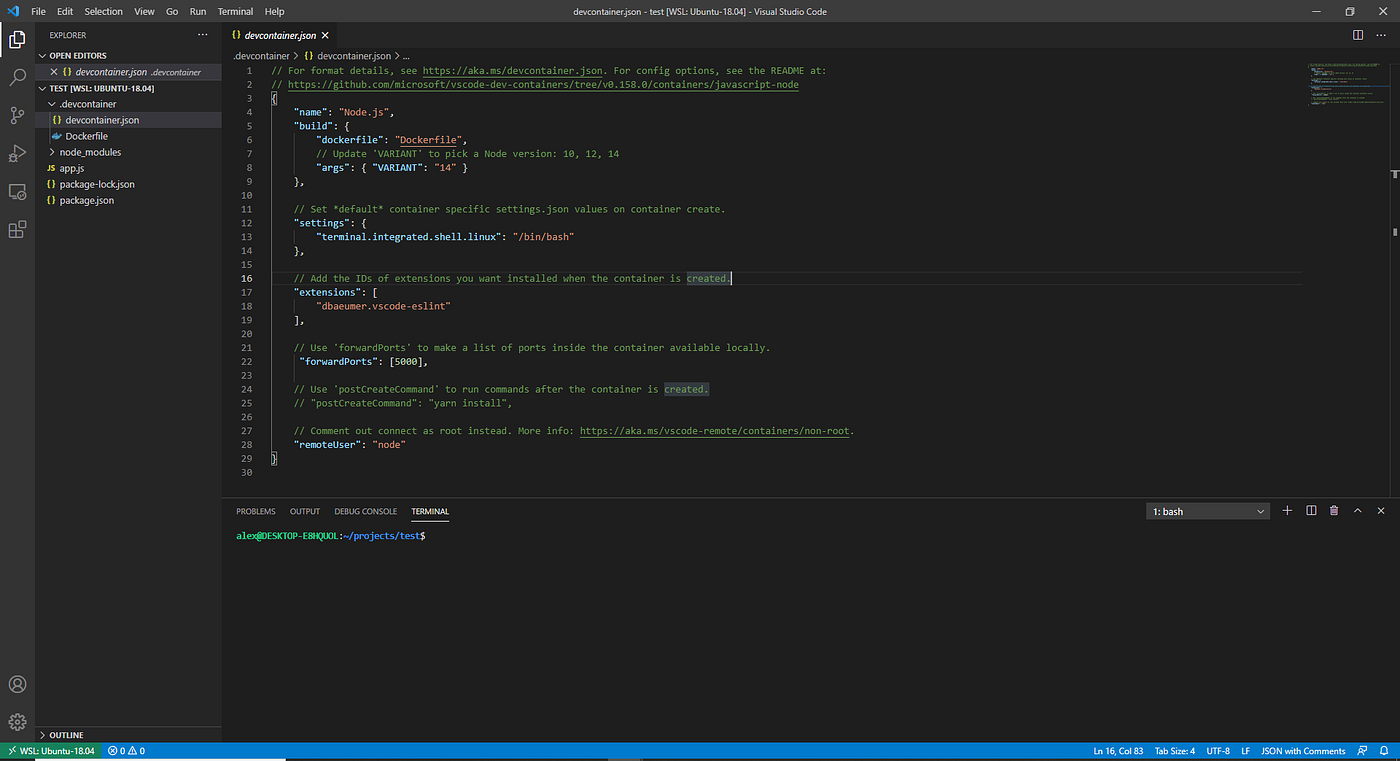Click the containers/non-root link on line 27

pos(714,431)
